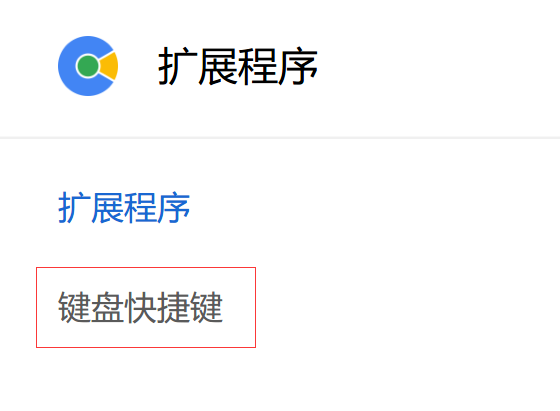Screen dimensions: 560x411
Task: Click the Cent Browser logo icon
Action: 88,66
